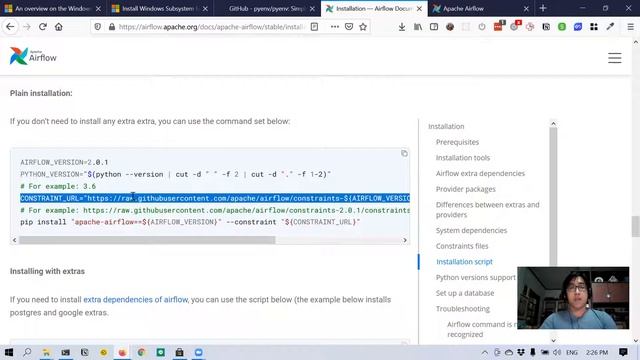Open the Windows Start menu
Image resolution: width=640 pixels, height=360 pixels.
(9, 352)
